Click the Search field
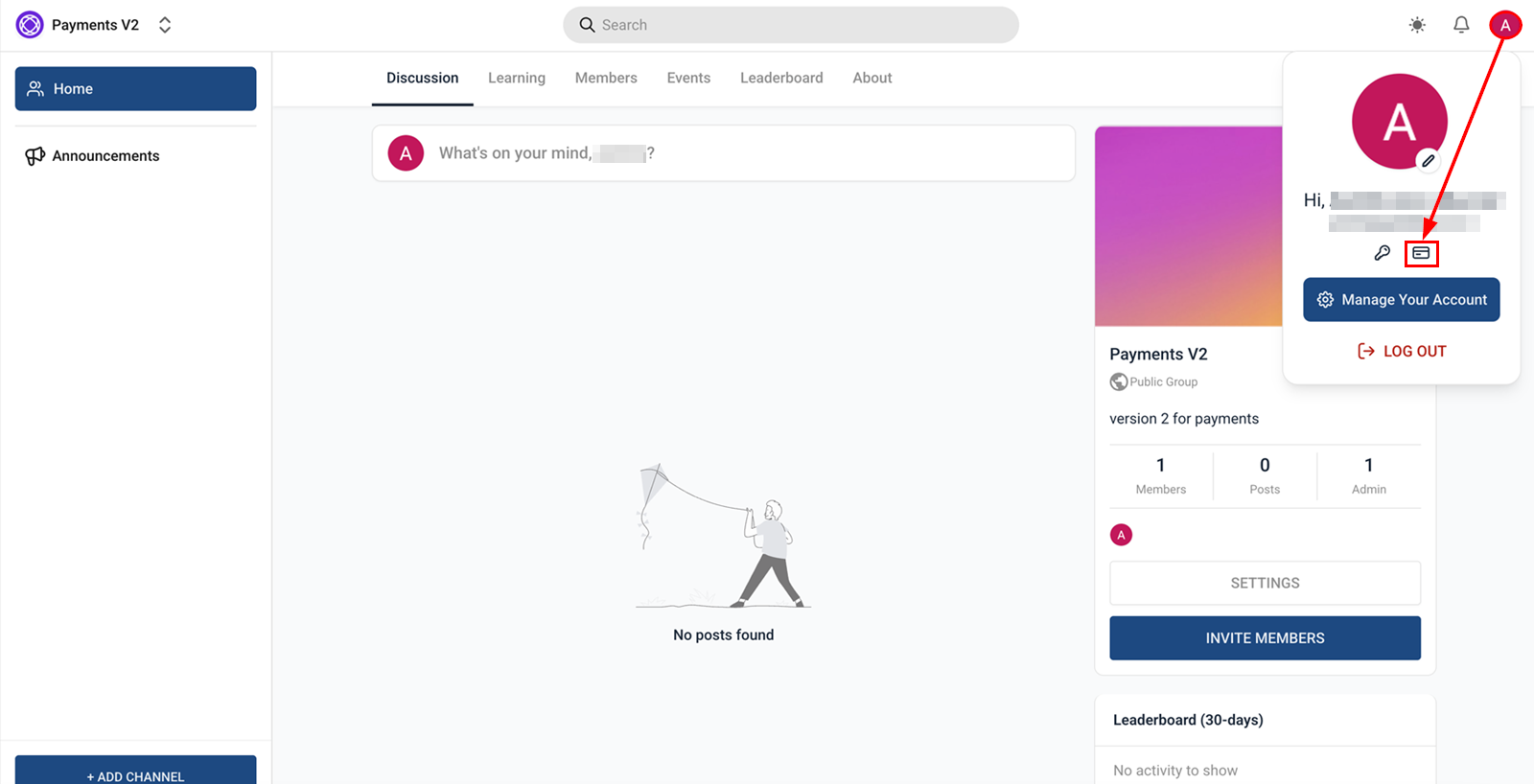Screen dimensions: 1534x784 [790, 25]
